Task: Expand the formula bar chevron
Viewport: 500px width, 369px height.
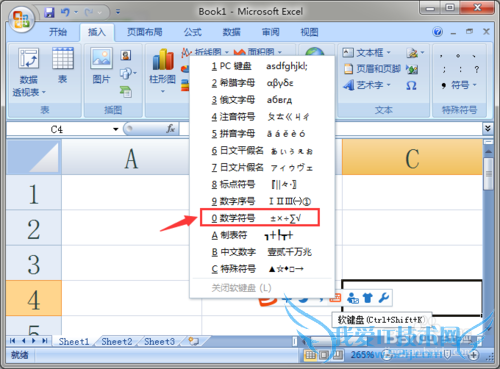Action: [x=488, y=128]
